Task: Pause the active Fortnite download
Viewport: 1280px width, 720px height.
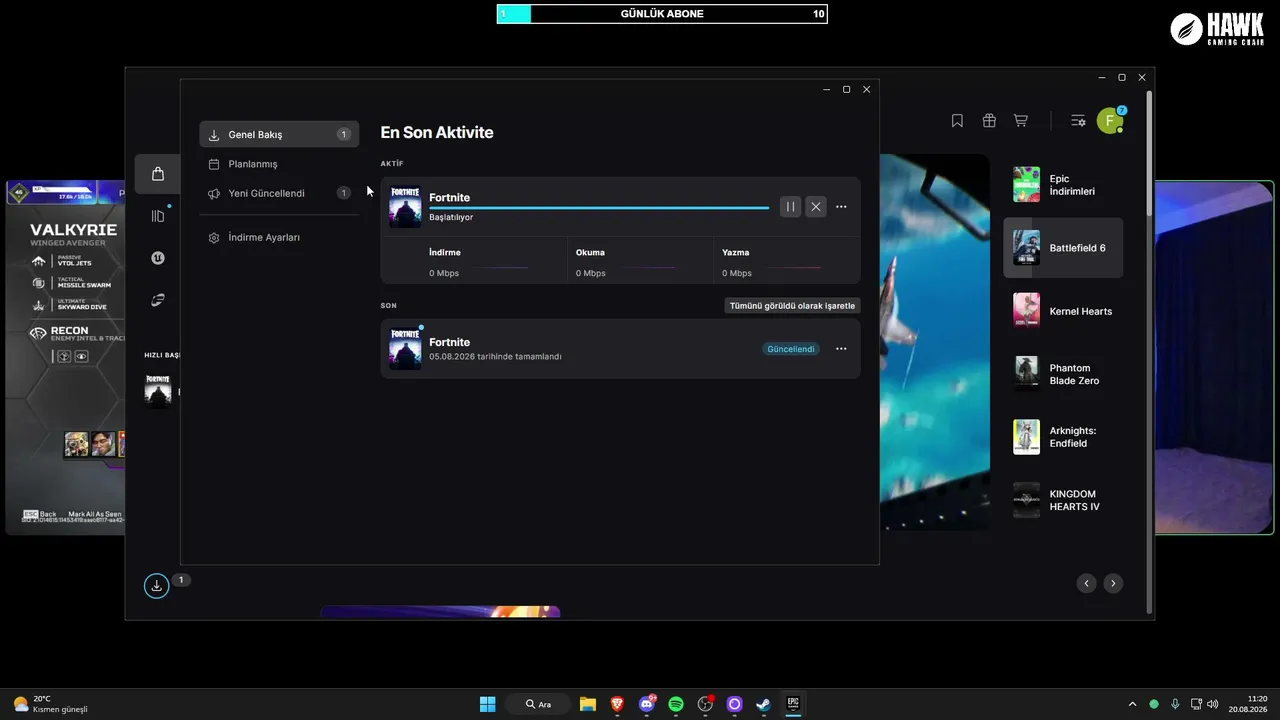Action: click(x=790, y=207)
